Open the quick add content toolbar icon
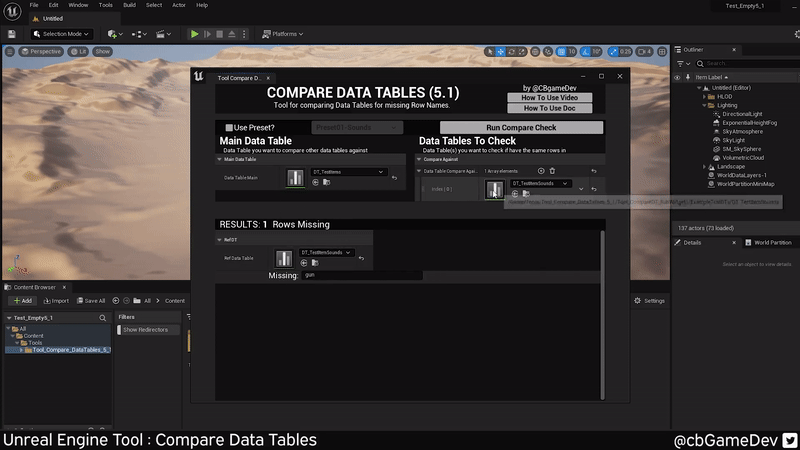 tap(113, 34)
